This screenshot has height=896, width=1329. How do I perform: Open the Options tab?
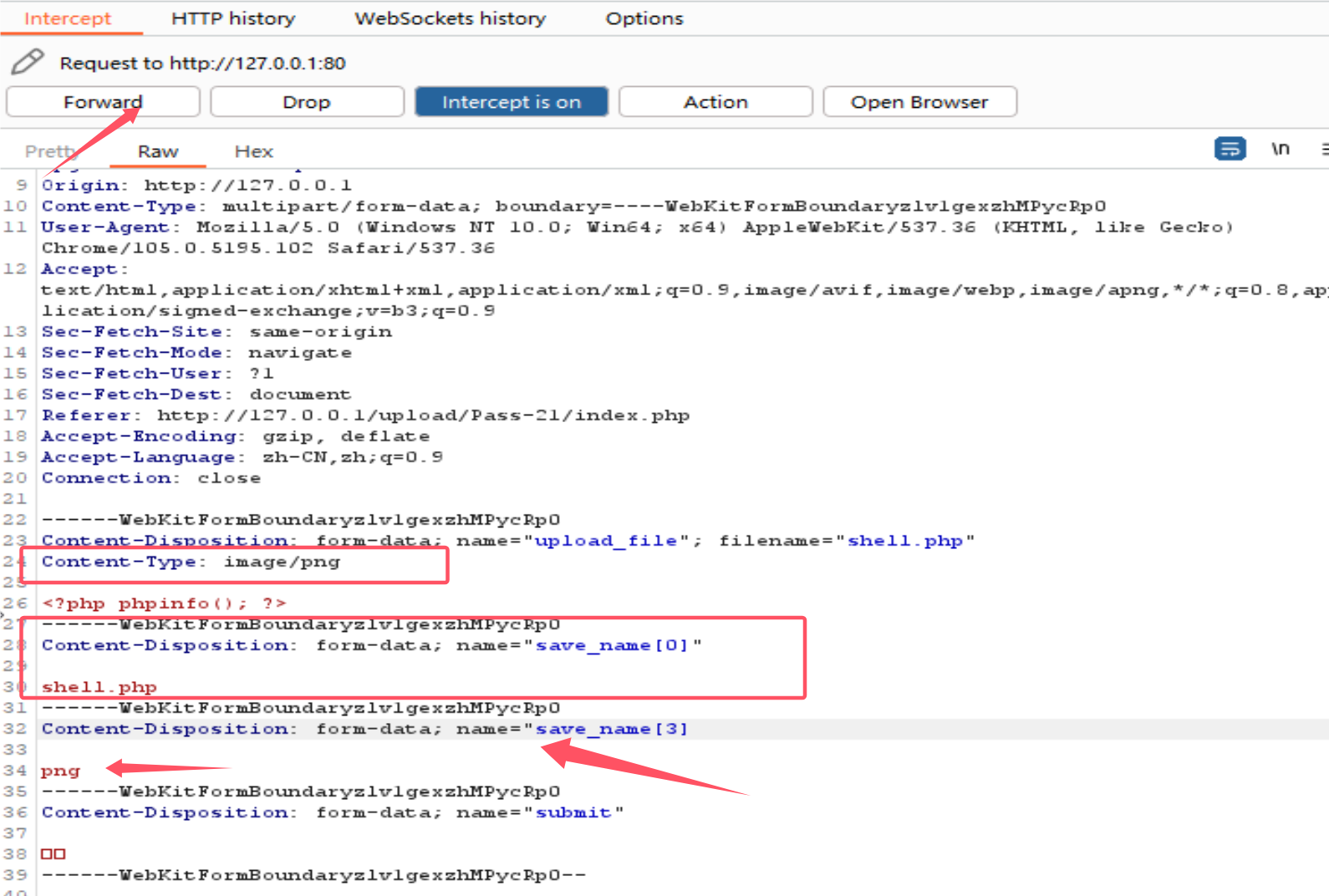pyautogui.click(x=644, y=18)
